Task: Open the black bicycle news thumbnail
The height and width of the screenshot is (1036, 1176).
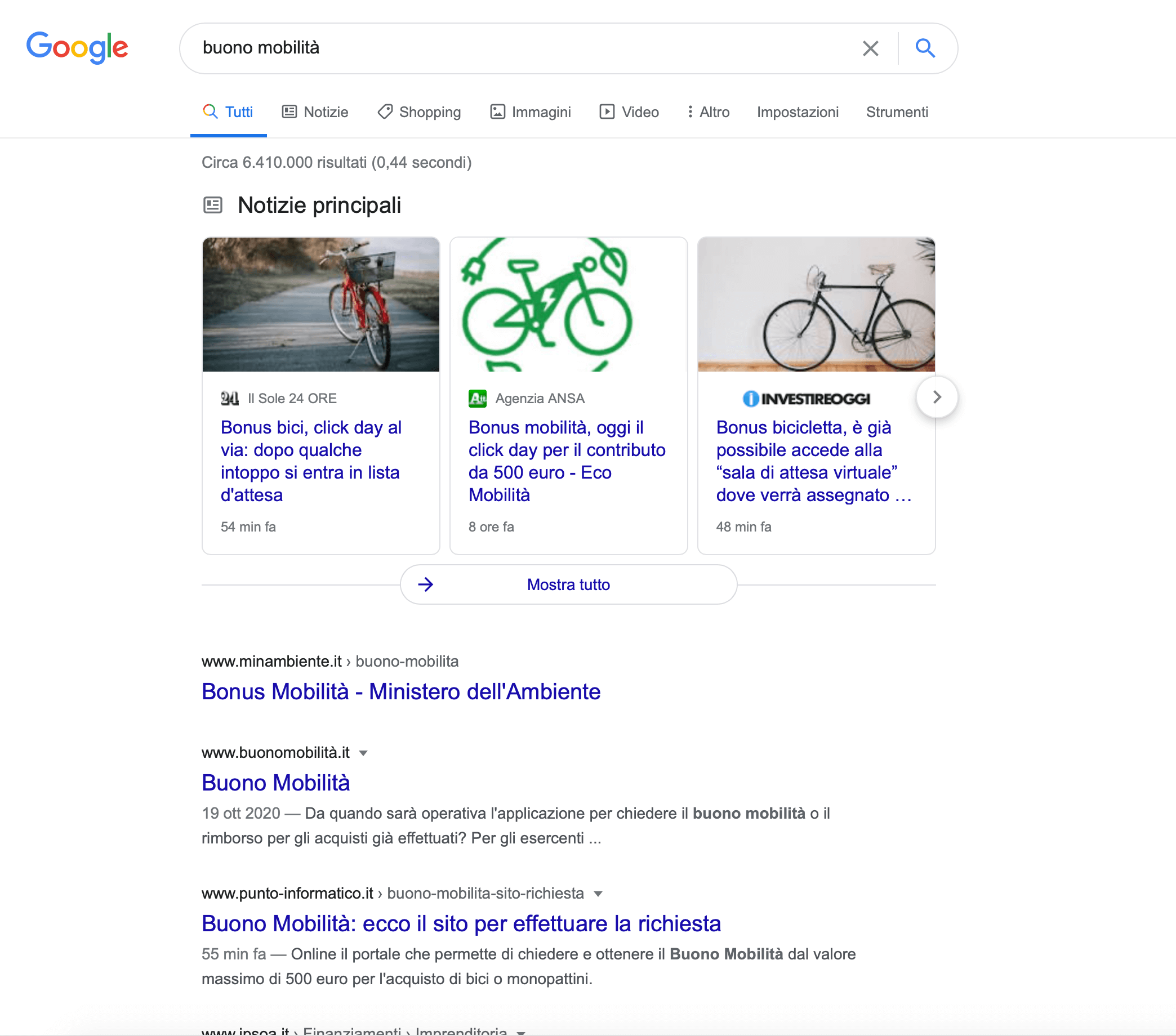Action: [x=817, y=304]
